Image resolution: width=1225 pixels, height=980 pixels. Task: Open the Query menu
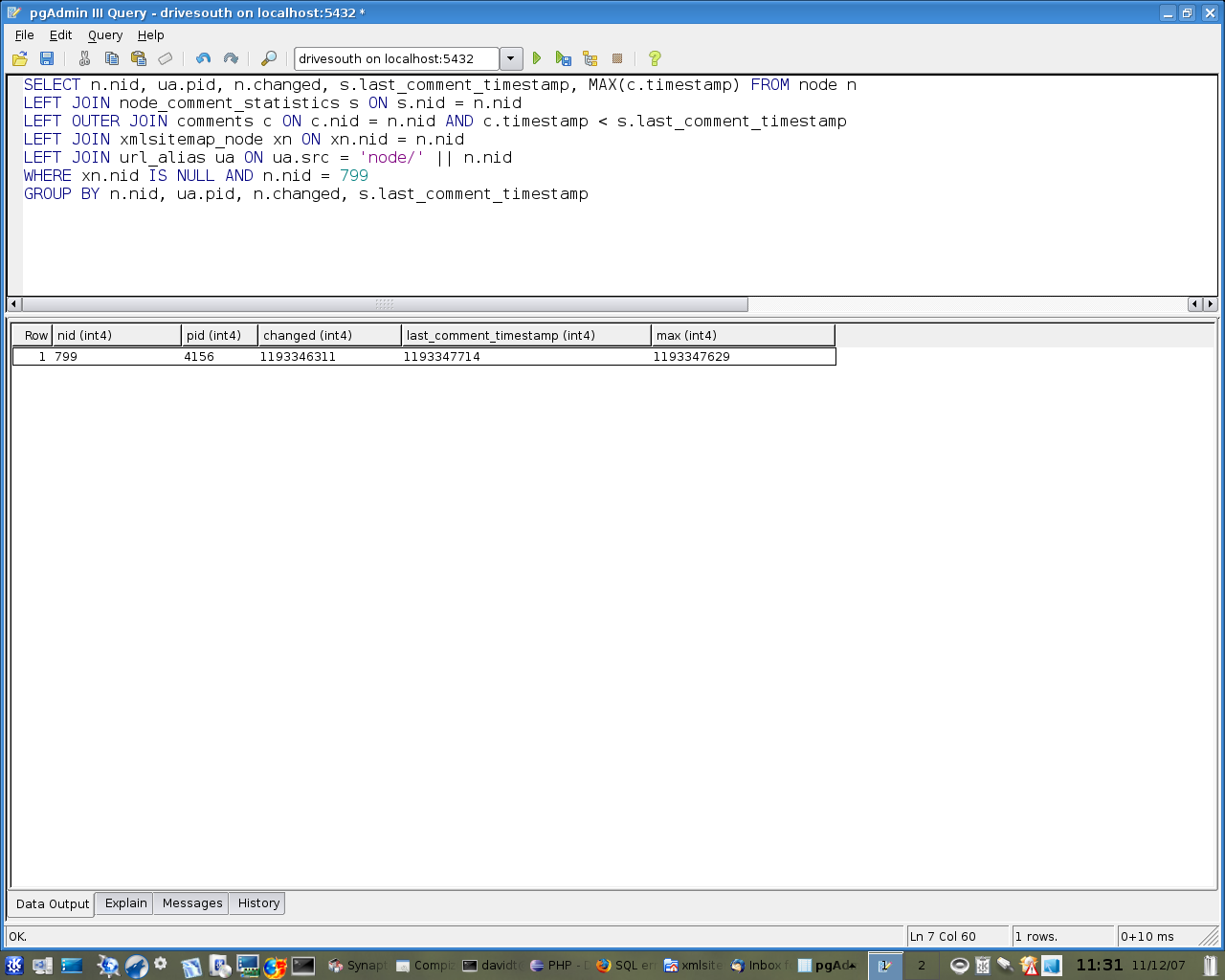pyautogui.click(x=105, y=34)
